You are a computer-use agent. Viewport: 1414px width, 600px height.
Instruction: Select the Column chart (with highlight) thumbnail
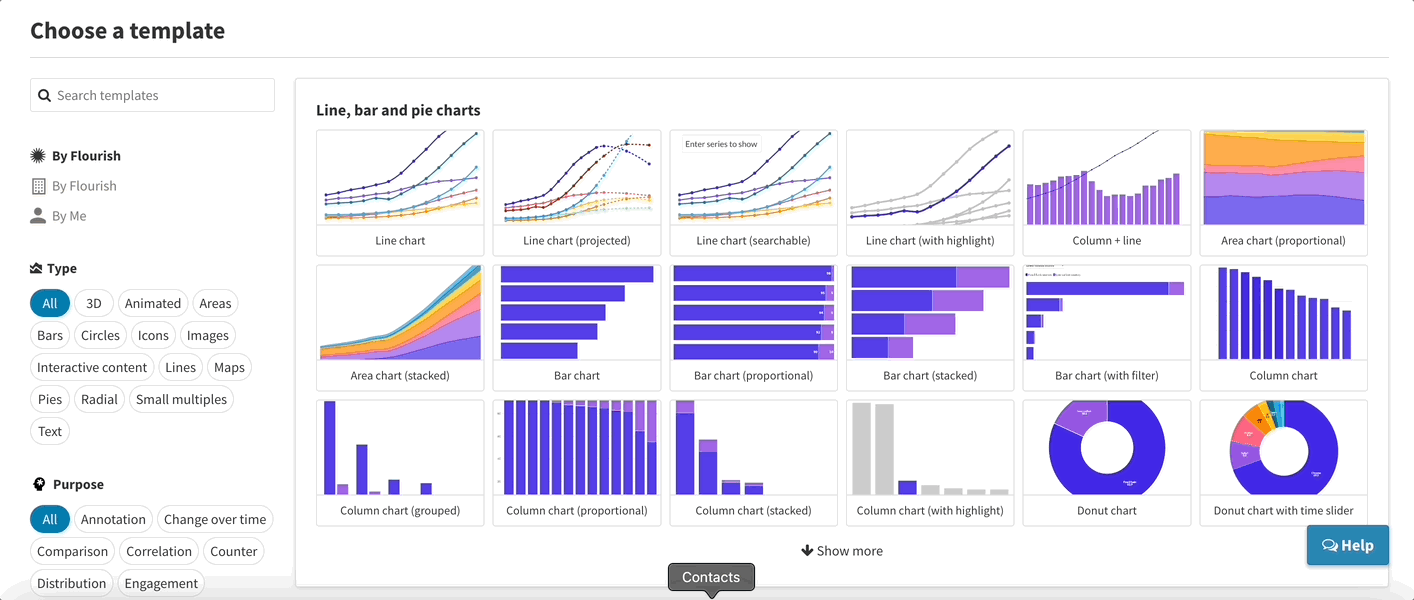click(929, 448)
